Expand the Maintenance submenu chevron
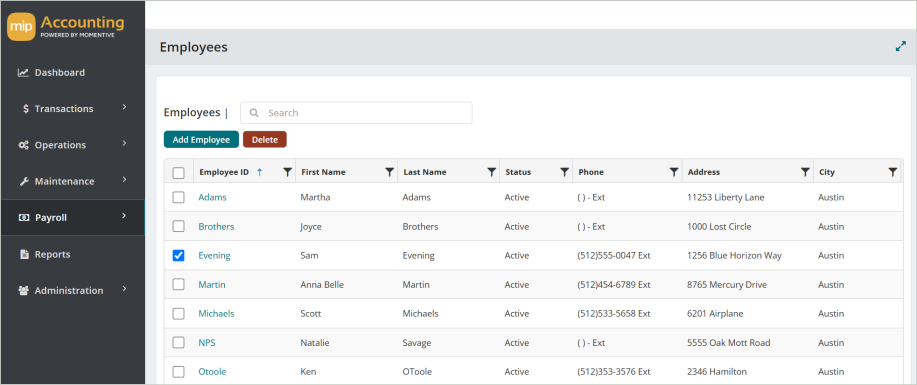 tap(124, 180)
